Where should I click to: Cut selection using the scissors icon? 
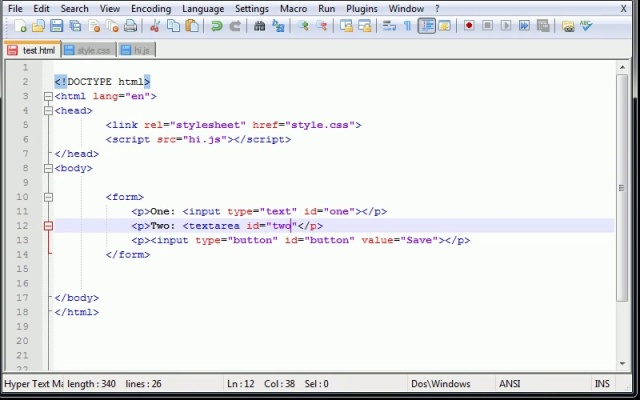[155, 26]
